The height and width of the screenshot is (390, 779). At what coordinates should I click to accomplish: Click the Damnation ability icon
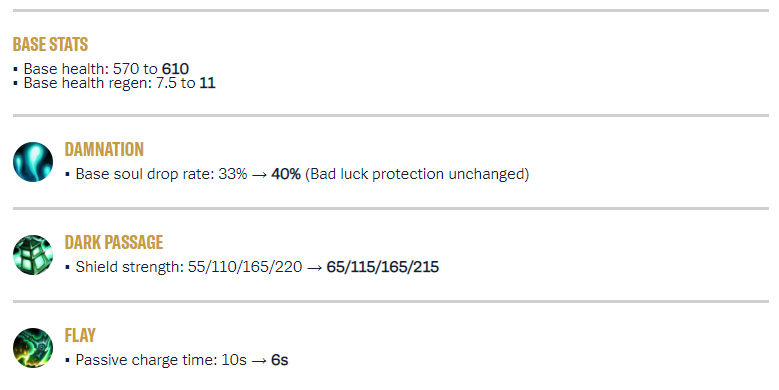point(33,162)
